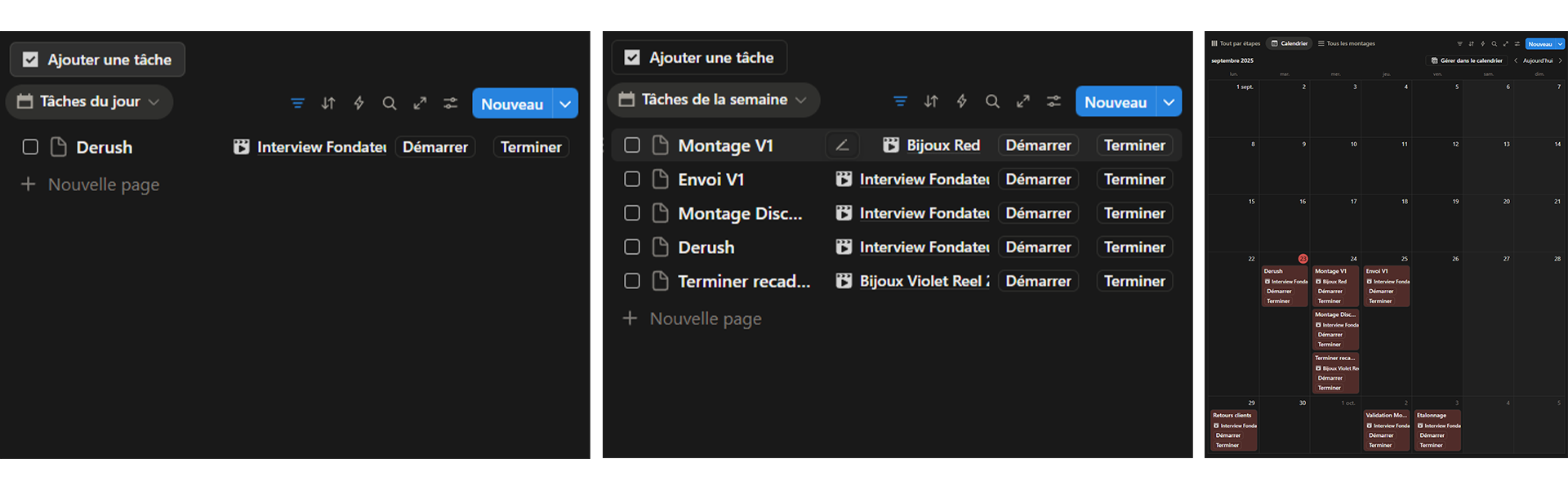Click Démarrer on the Montage V1 row
Image resolution: width=1568 pixels, height=490 pixels.
1038,145
